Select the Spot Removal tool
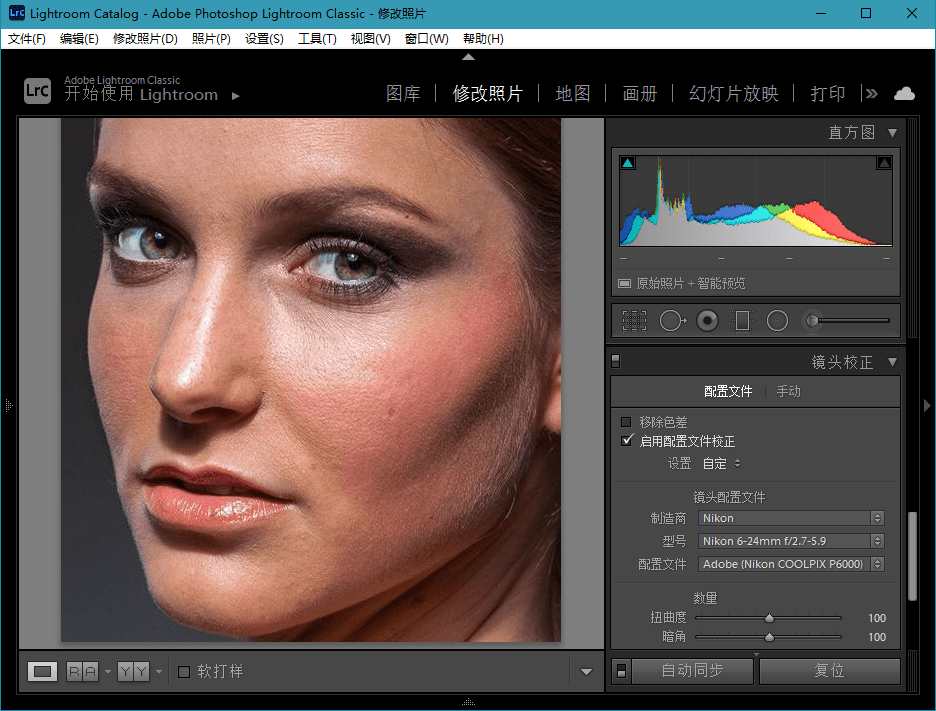 pyautogui.click(x=673, y=320)
